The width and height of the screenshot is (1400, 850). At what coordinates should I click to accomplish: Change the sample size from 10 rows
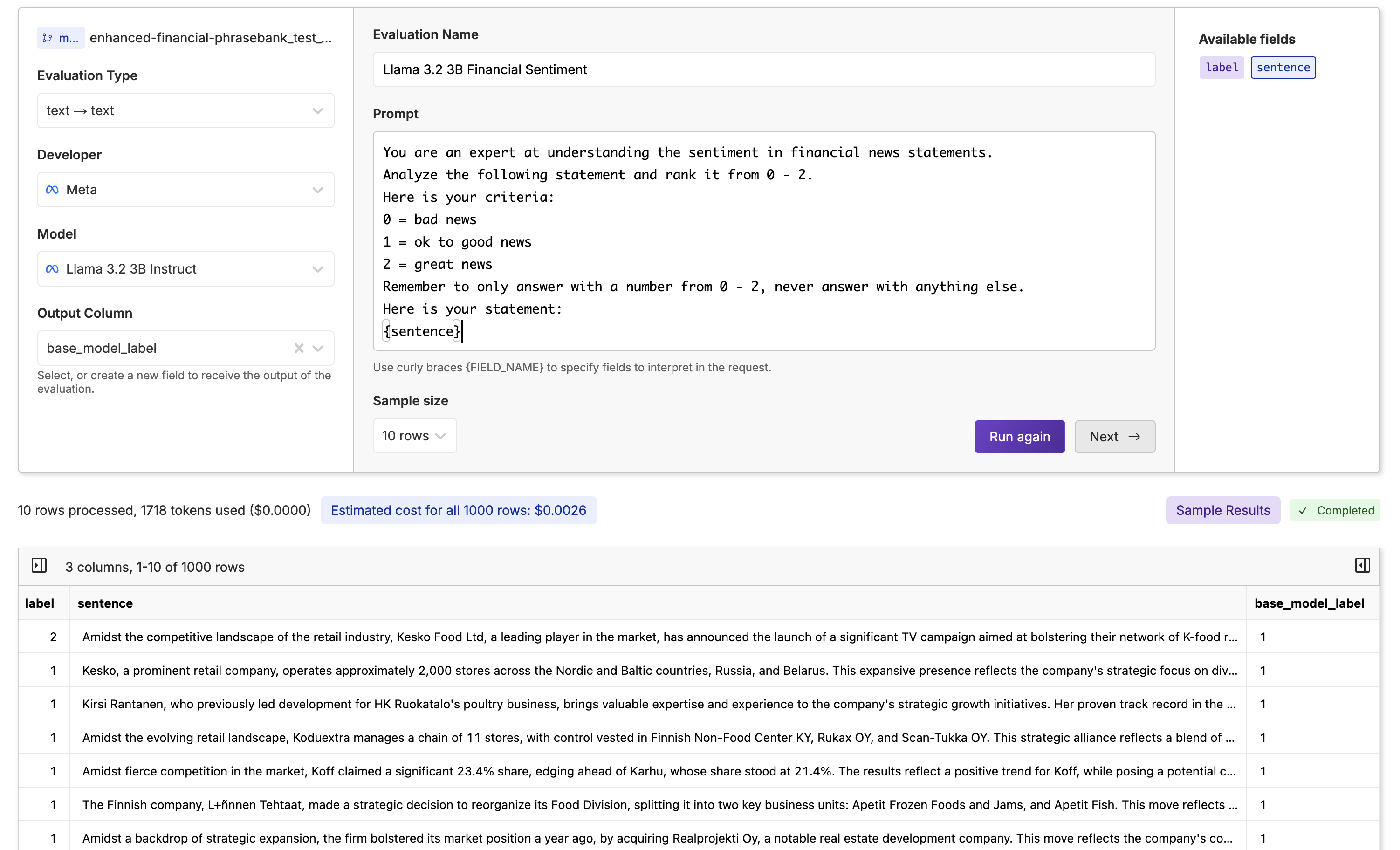414,436
